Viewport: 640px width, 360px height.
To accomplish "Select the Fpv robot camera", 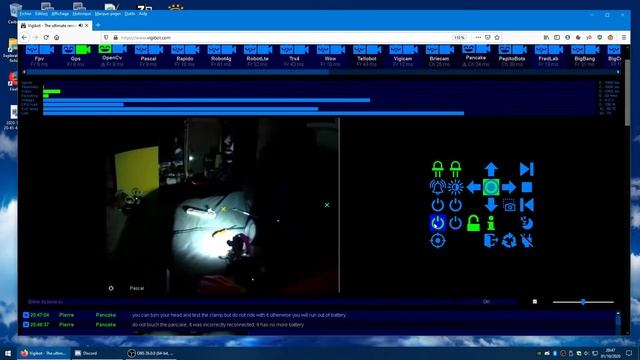I will 40,56.
